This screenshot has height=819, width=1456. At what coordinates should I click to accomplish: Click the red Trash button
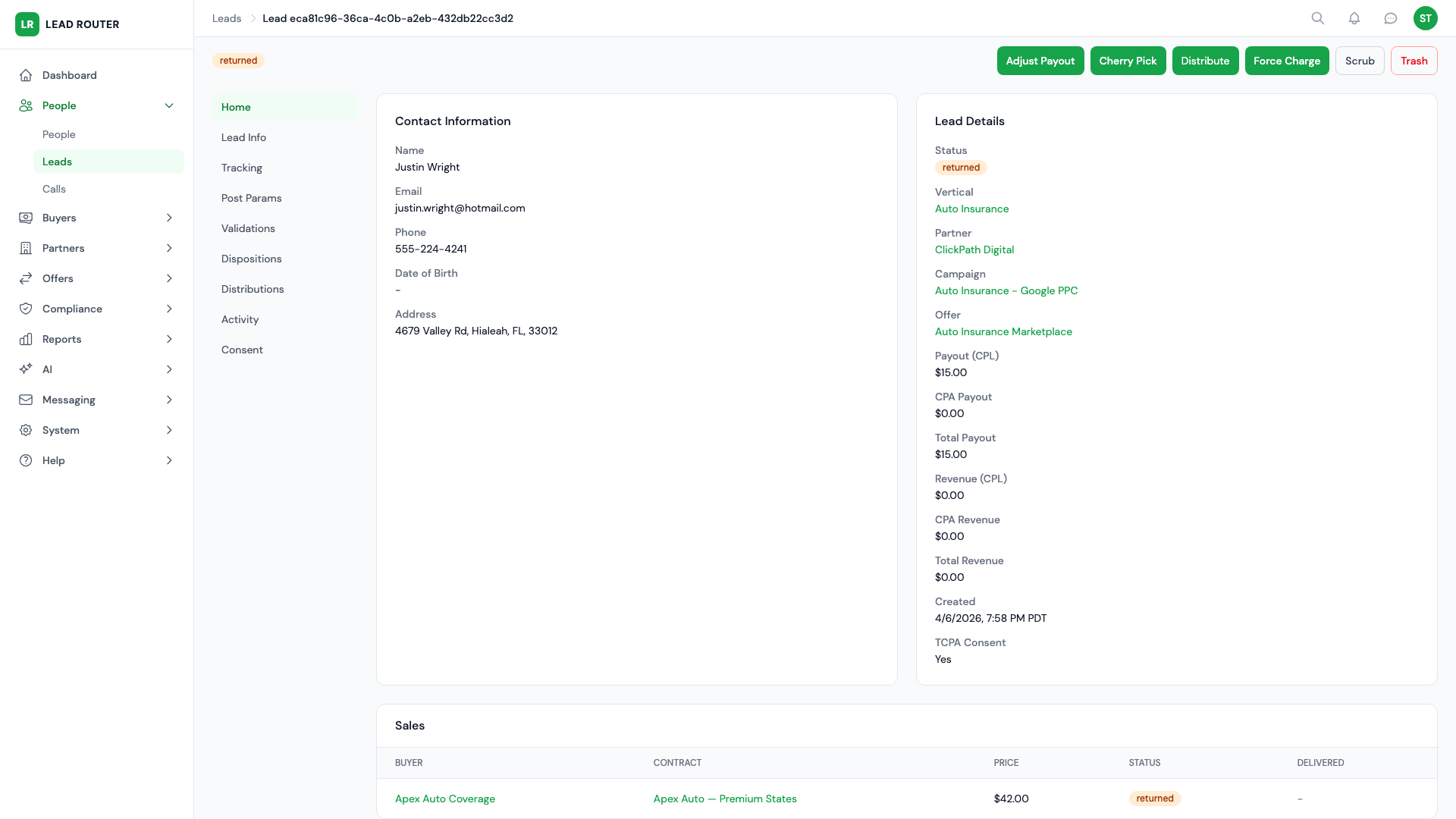click(1414, 61)
